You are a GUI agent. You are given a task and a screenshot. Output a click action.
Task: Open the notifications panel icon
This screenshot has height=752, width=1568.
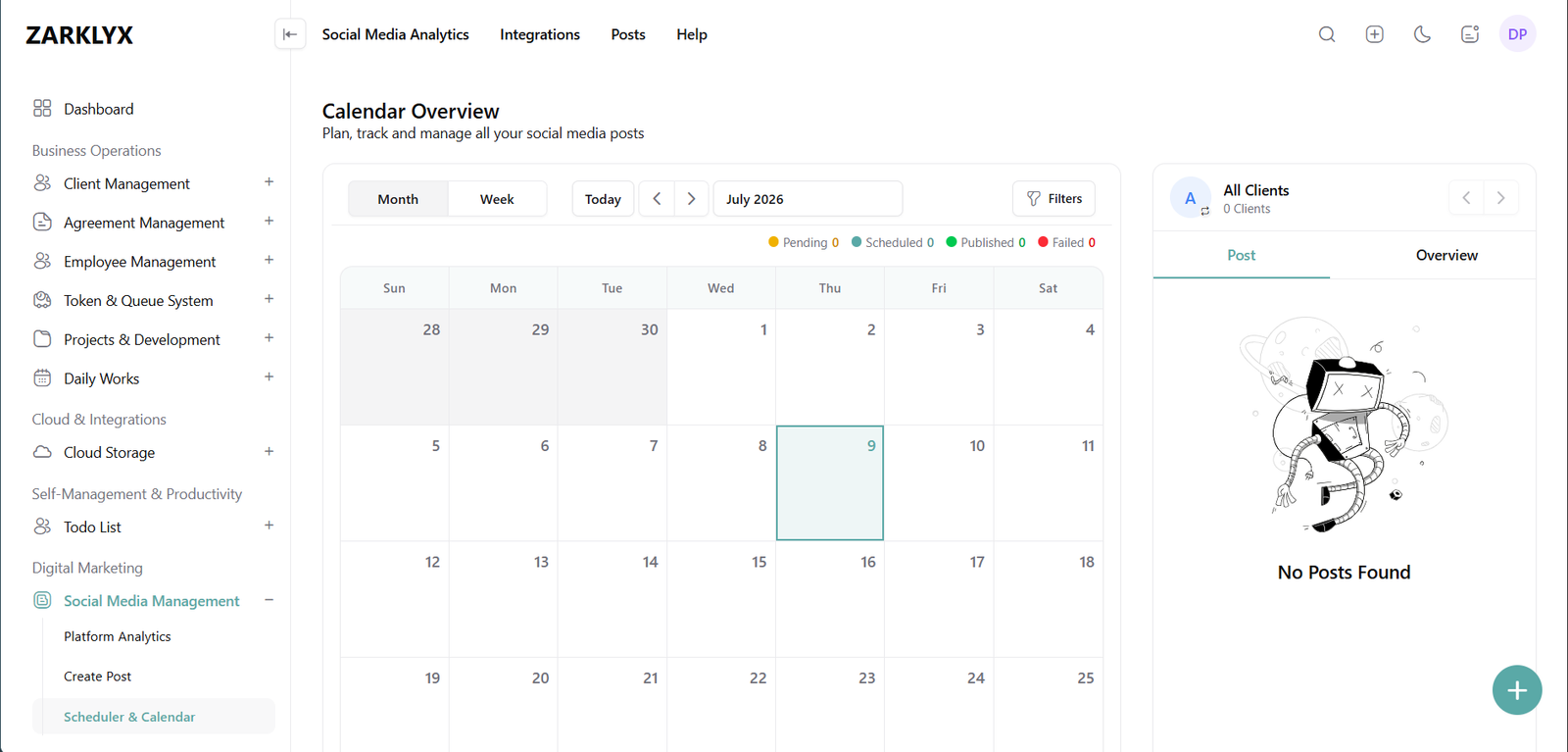[x=1470, y=34]
